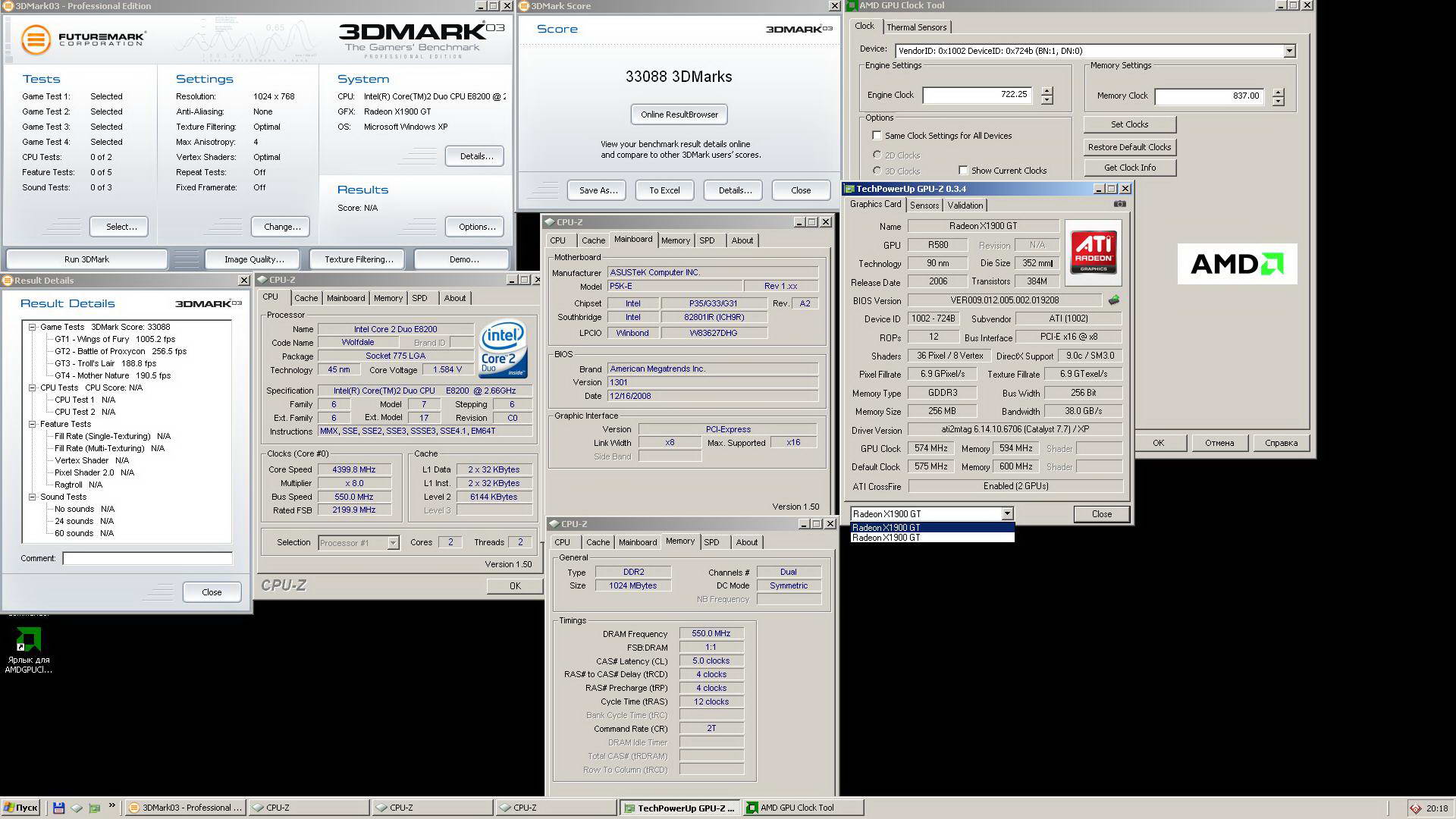Collapse the CPU Tests tree node
Screen dimensions: 1456x819
(33, 388)
